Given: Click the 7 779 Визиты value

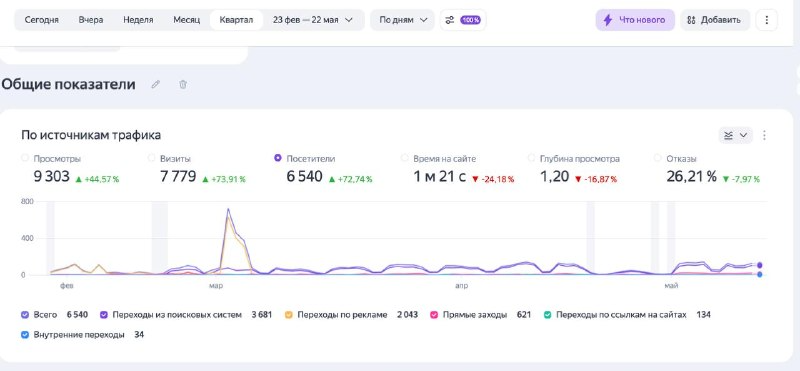Looking at the screenshot, I should click(x=178, y=177).
